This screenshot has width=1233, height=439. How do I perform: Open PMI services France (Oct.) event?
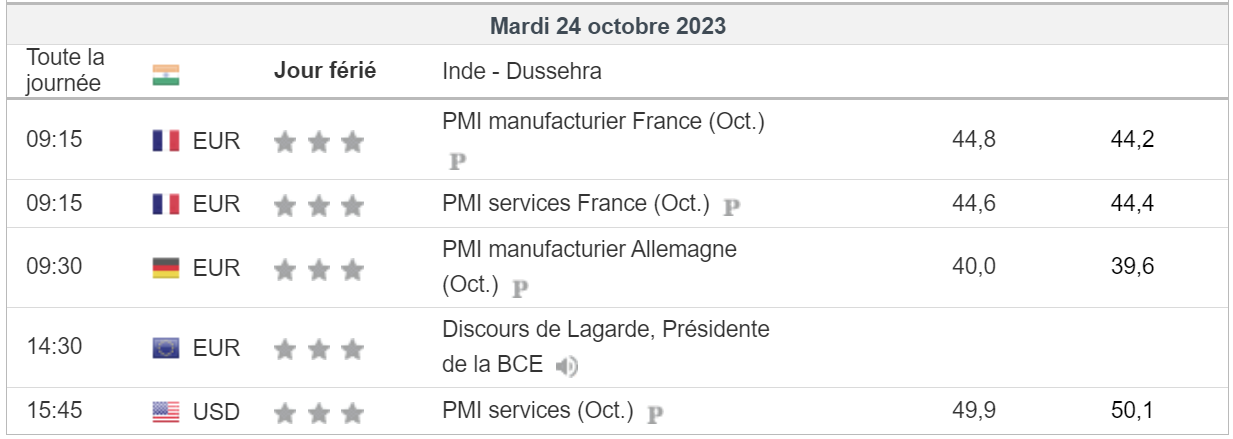[x=575, y=204]
